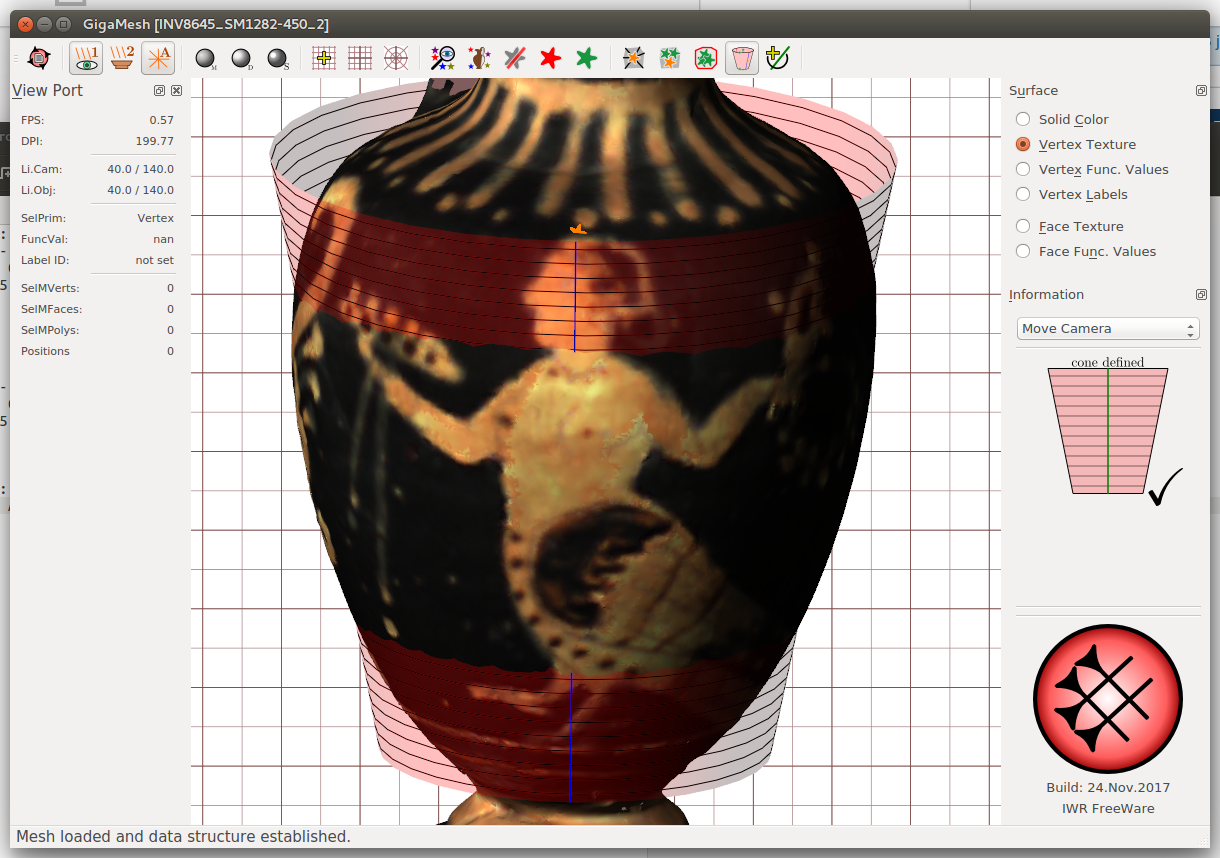Image resolution: width=1220 pixels, height=858 pixels.
Task: Click the SelPrim value 'Vertex'
Action: [x=156, y=218]
